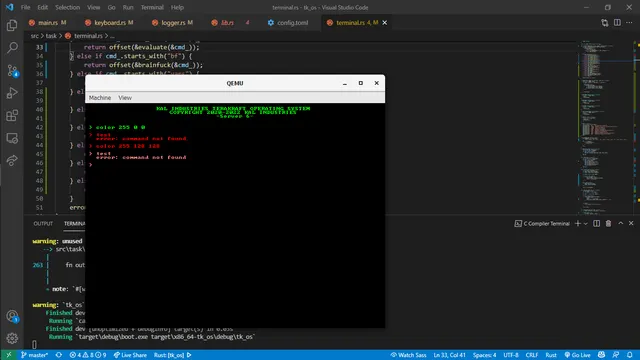Image resolution: width=640 pixels, height=360 pixels.
Task: Click the src breadcrumb segment
Action: [35, 36]
